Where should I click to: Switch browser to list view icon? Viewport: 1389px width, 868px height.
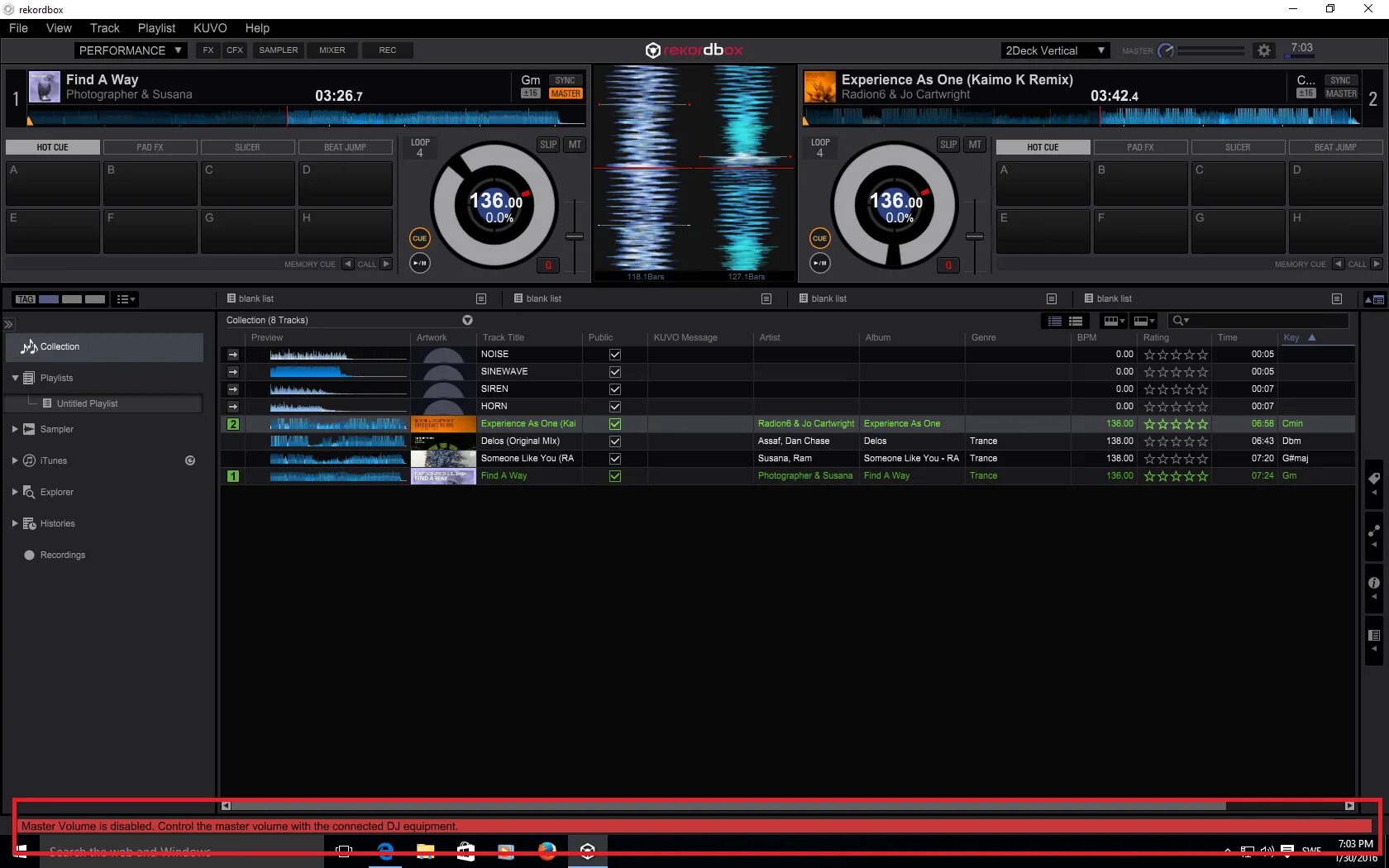click(1055, 321)
